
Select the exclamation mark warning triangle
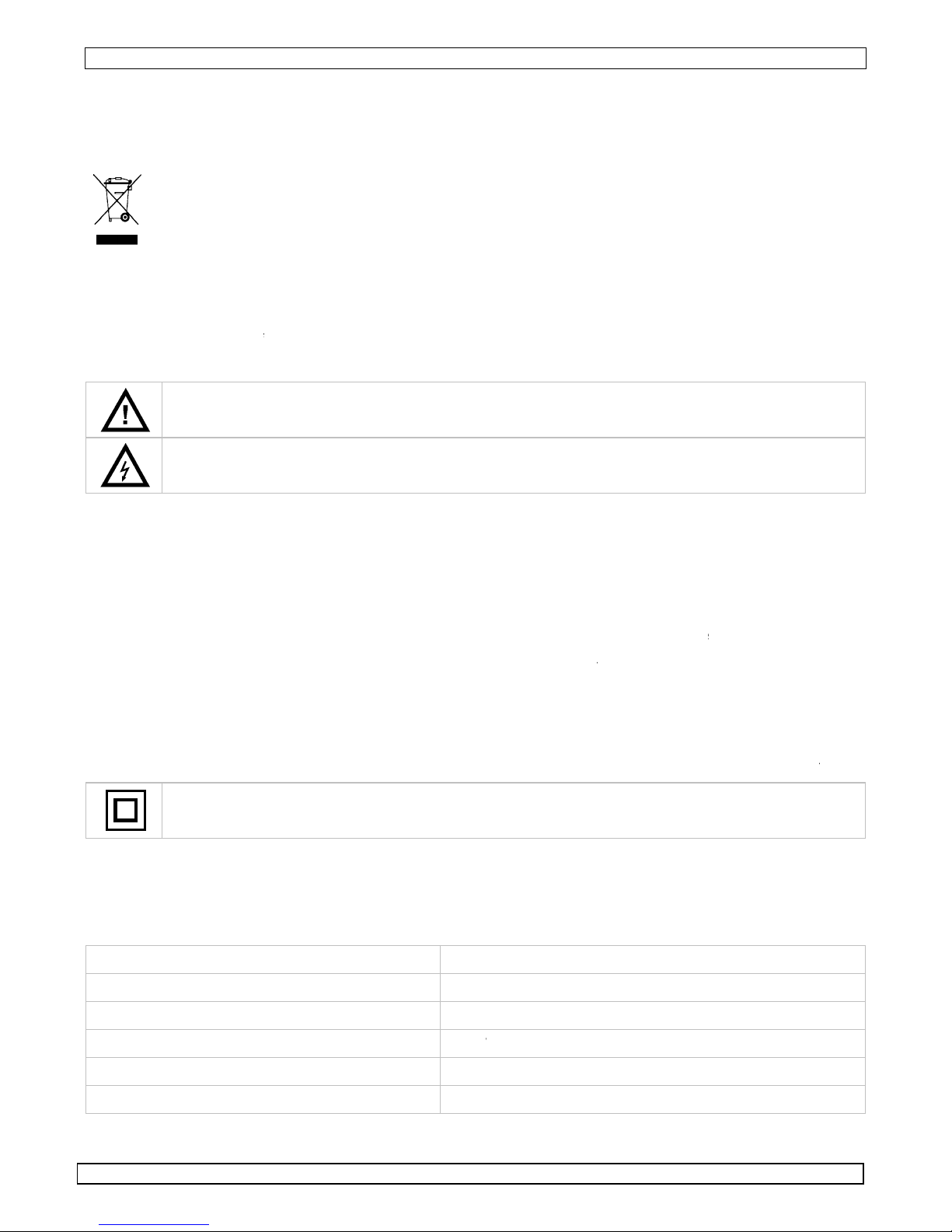click(124, 411)
